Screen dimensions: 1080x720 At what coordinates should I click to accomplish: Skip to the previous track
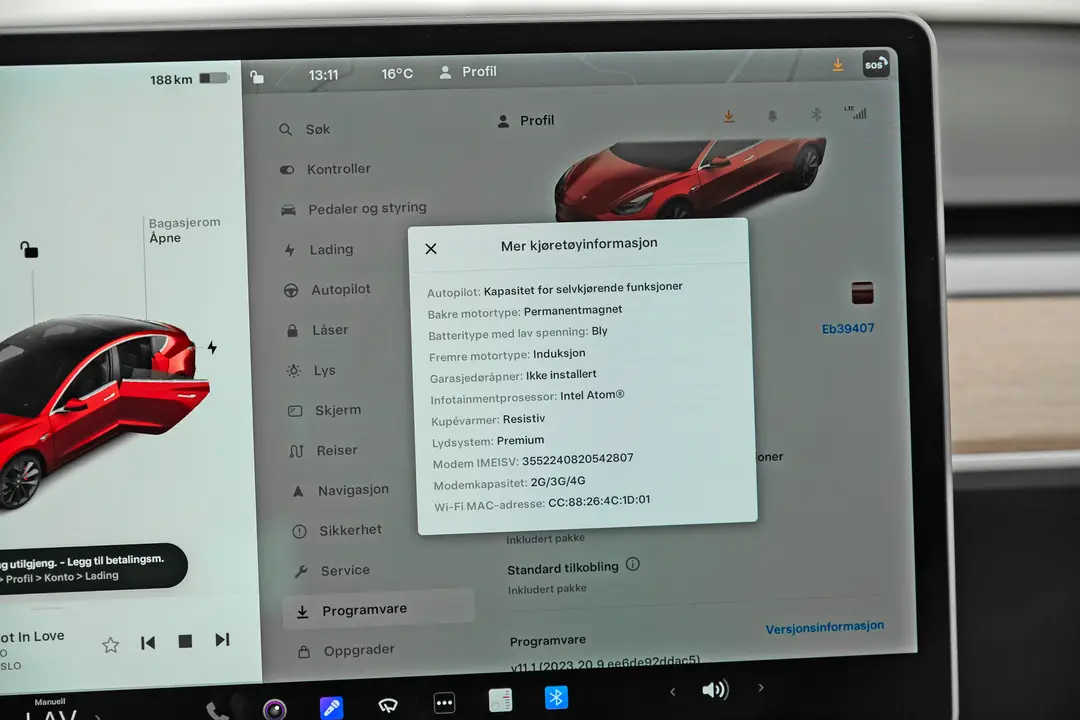tap(147, 643)
